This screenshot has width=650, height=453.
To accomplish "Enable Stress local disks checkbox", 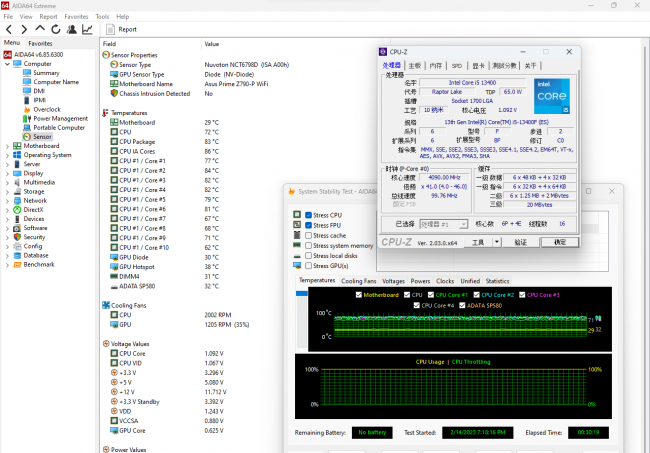I will pos(308,256).
